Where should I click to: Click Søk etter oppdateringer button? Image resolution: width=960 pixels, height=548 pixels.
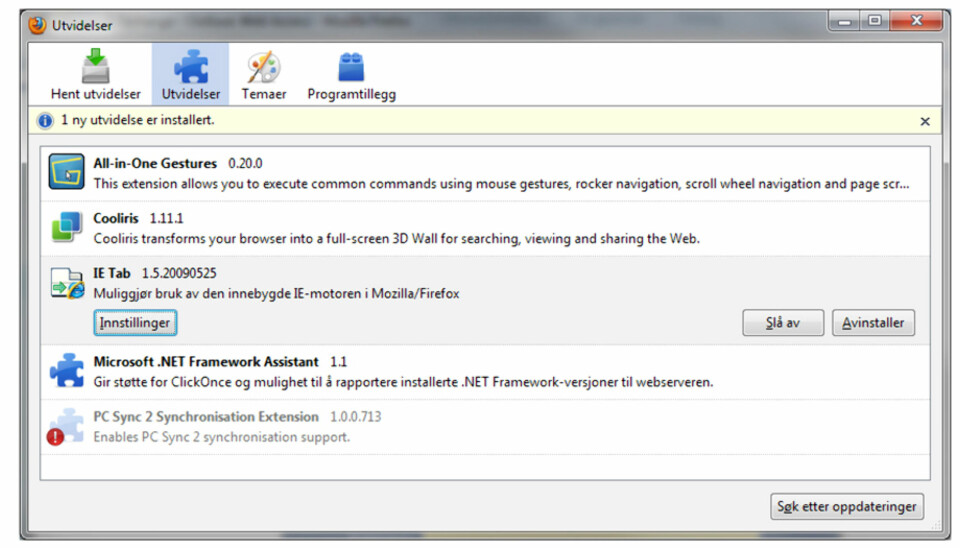pos(847,506)
